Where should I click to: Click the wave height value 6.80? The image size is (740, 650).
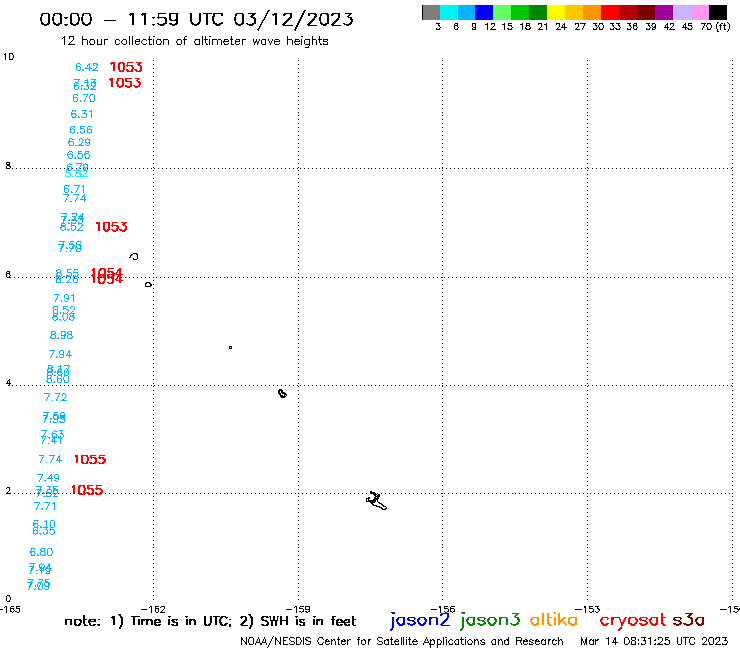coord(42,552)
